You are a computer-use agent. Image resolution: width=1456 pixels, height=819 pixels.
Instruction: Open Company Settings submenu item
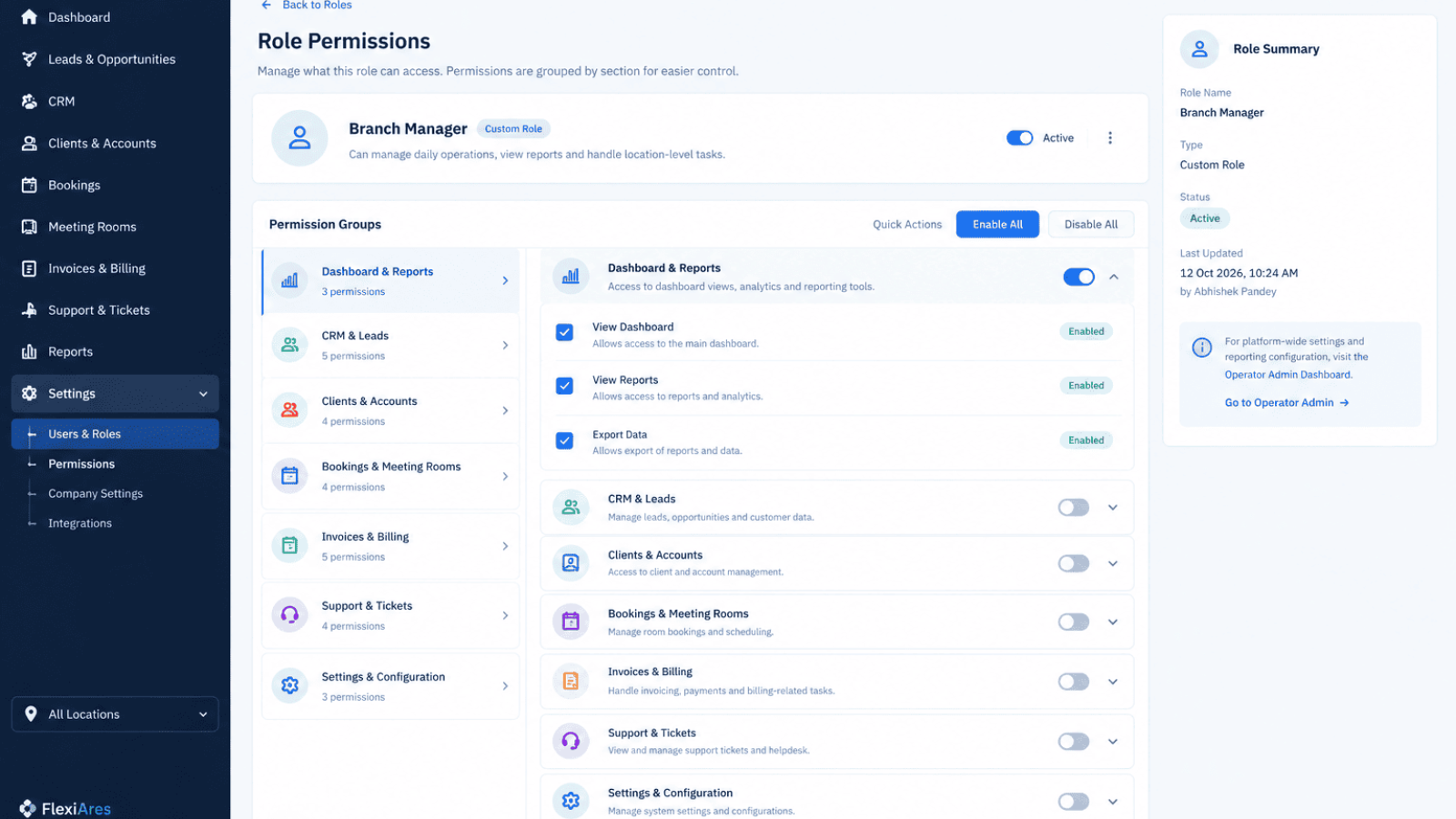coord(96,494)
